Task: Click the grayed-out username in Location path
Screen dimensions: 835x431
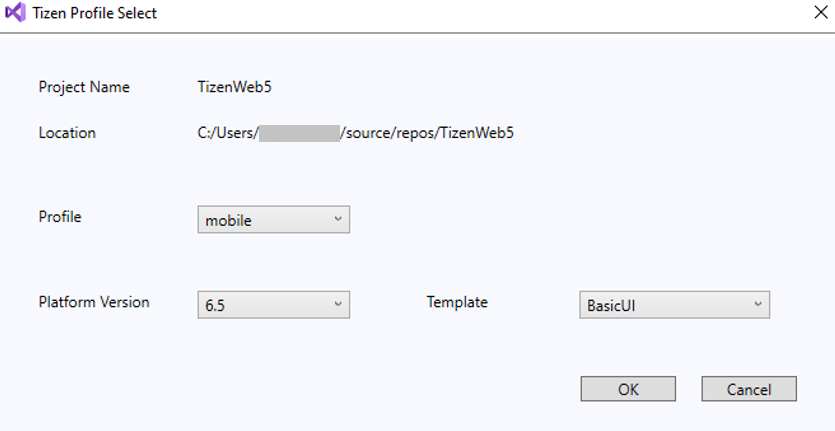Action: click(x=299, y=133)
